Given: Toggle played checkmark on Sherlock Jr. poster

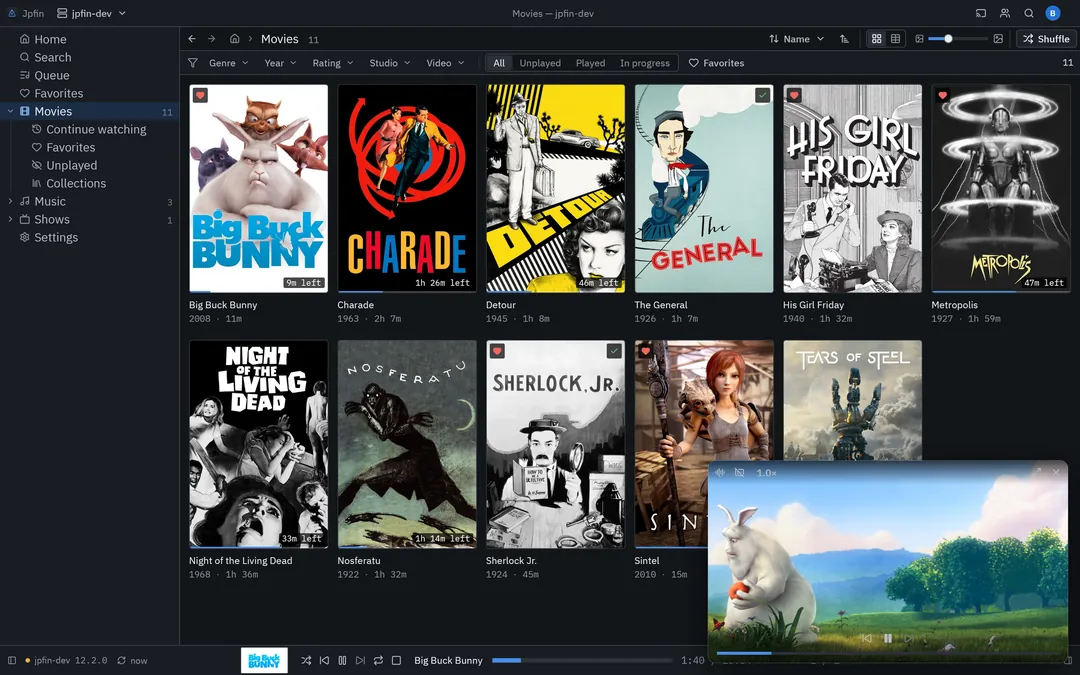Looking at the screenshot, I should pos(614,351).
